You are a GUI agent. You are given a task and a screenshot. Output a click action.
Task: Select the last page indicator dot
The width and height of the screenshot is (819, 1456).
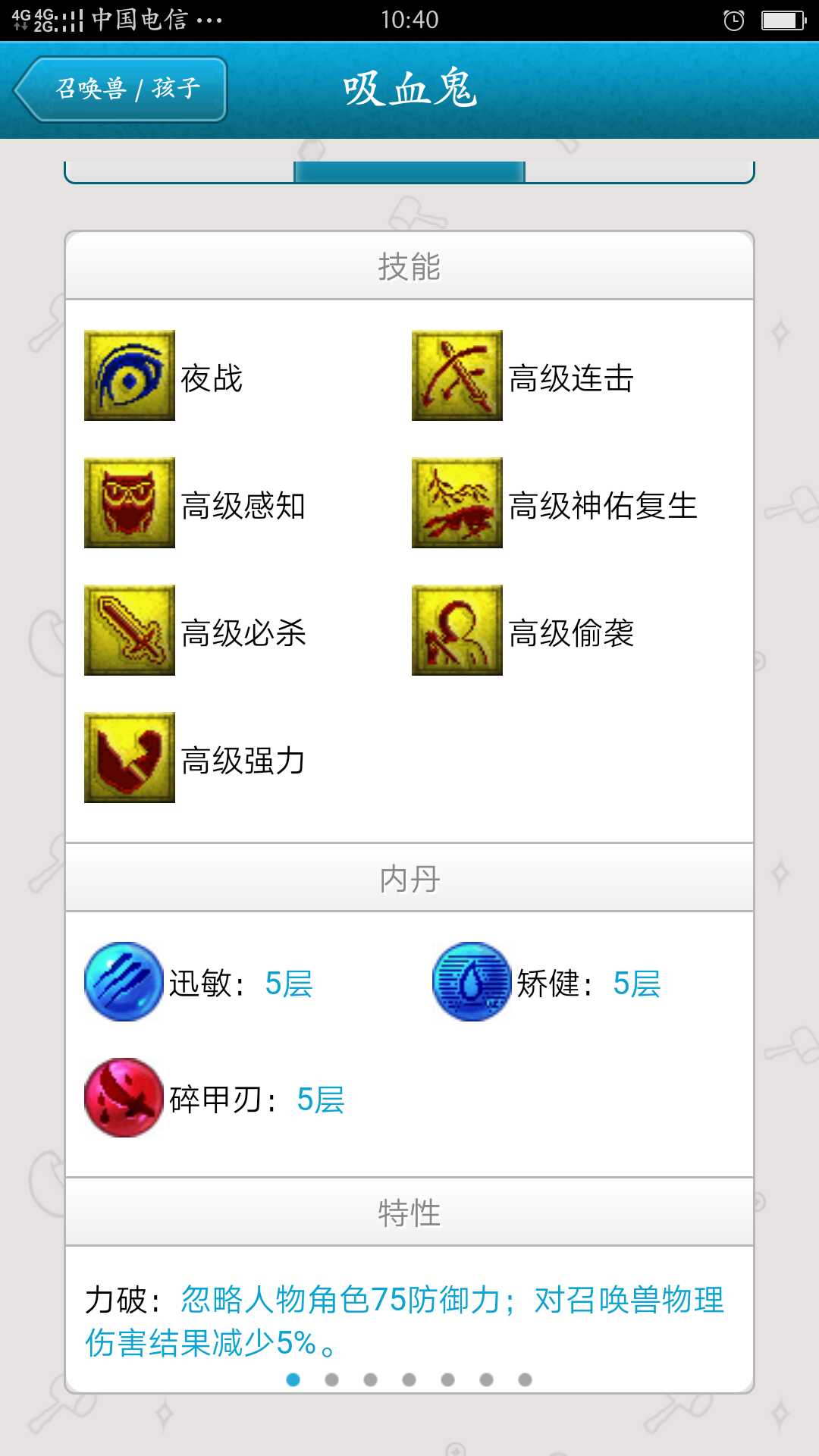click(525, 1379)
